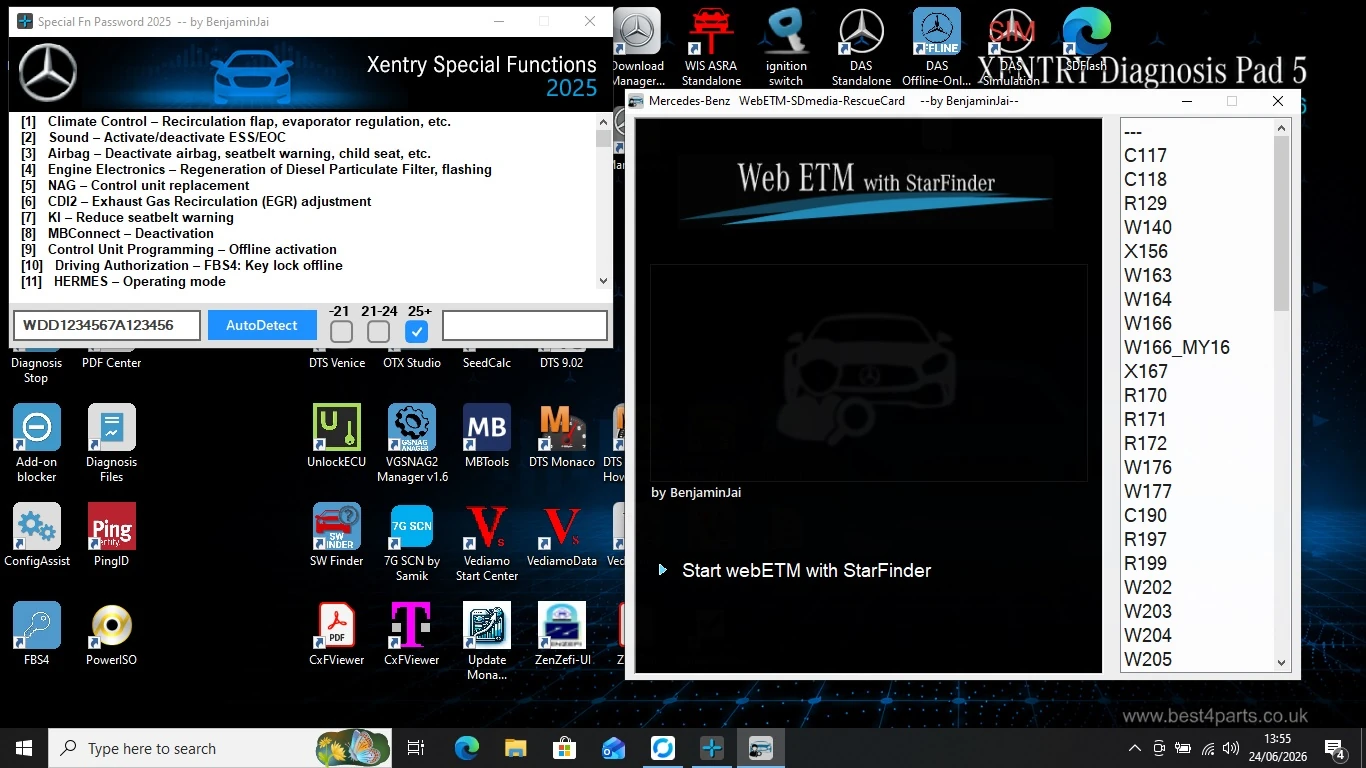Launch the Vediamo Start Center shortcut

(487, 542)
